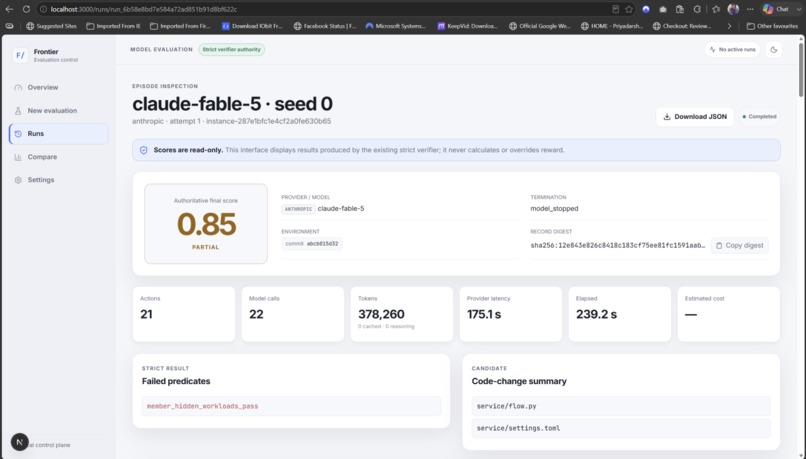Add this page to favourites star
806x459 pixels.
pos(629,9)
